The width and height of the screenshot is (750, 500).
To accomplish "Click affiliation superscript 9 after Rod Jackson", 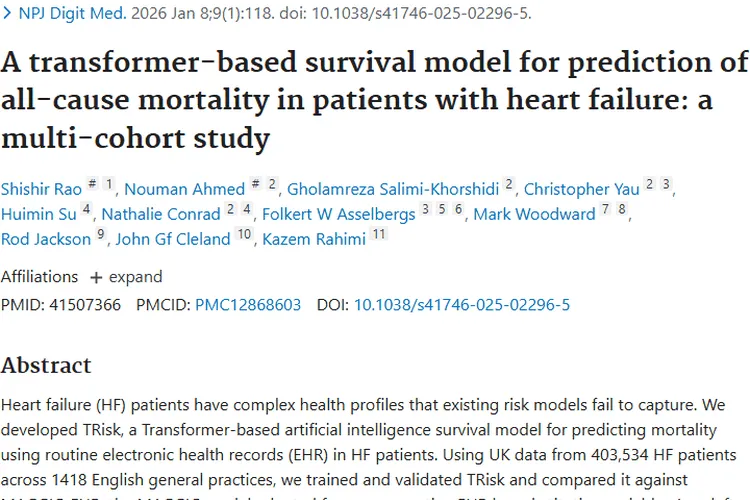I will 100,235.
